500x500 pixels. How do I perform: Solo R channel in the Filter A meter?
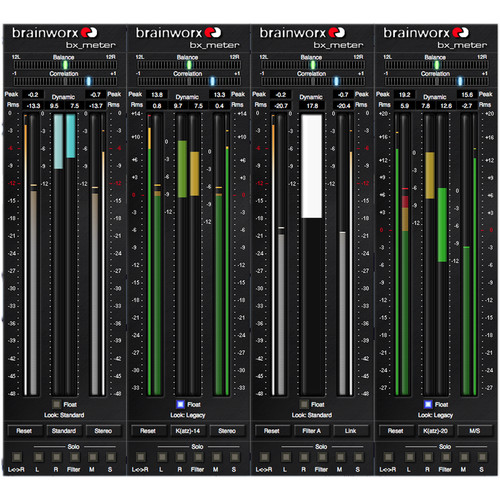[x=304, y=457]
